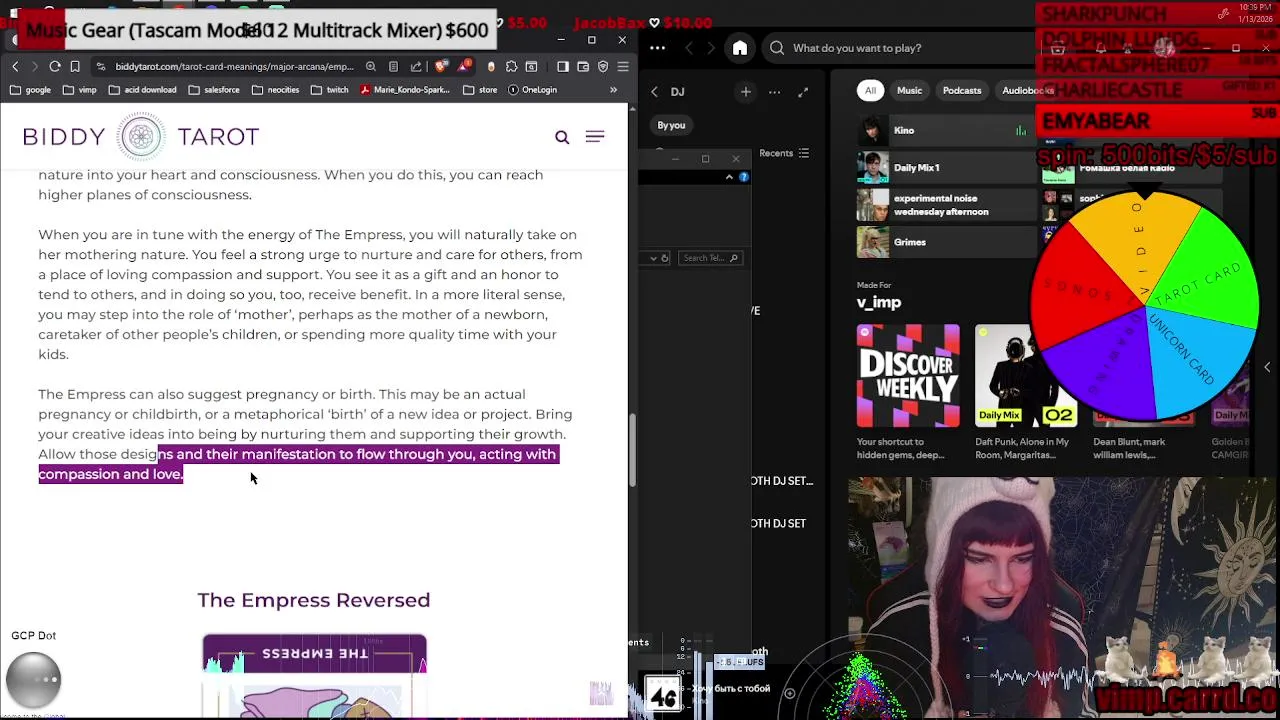Share this page from the address bar

[416, 66]
